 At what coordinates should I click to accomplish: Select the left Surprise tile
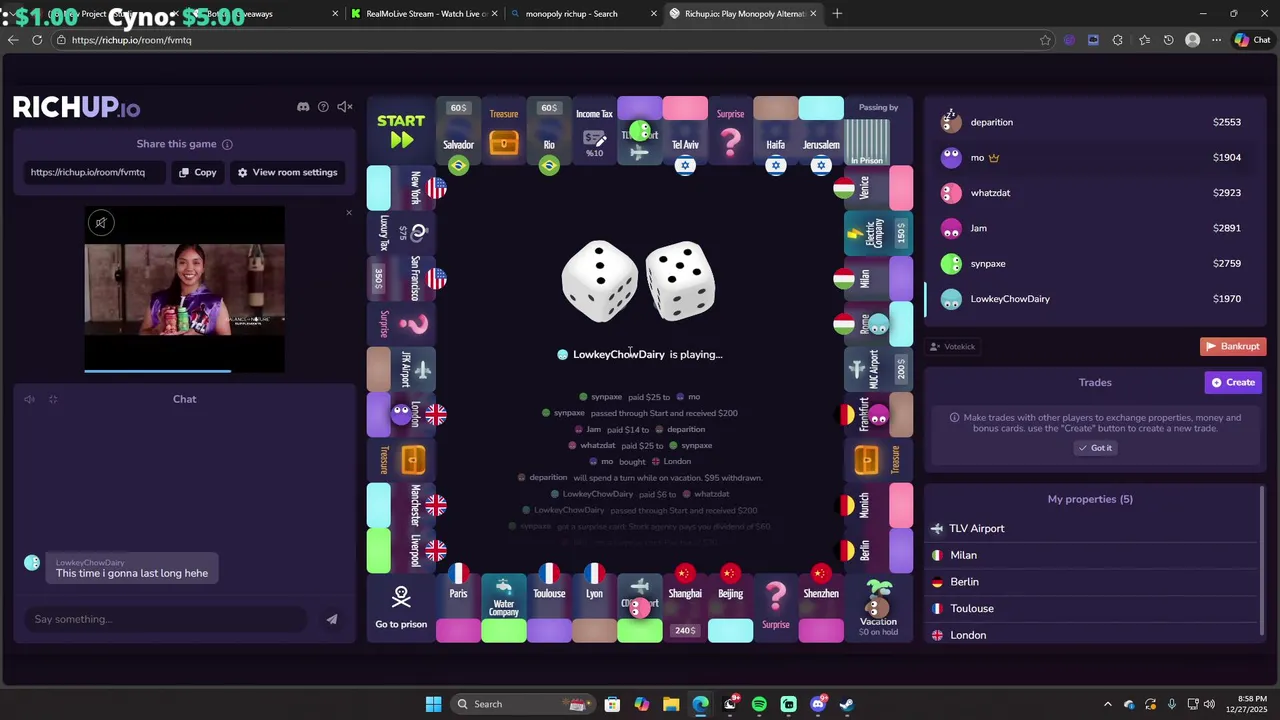point(401,323)
